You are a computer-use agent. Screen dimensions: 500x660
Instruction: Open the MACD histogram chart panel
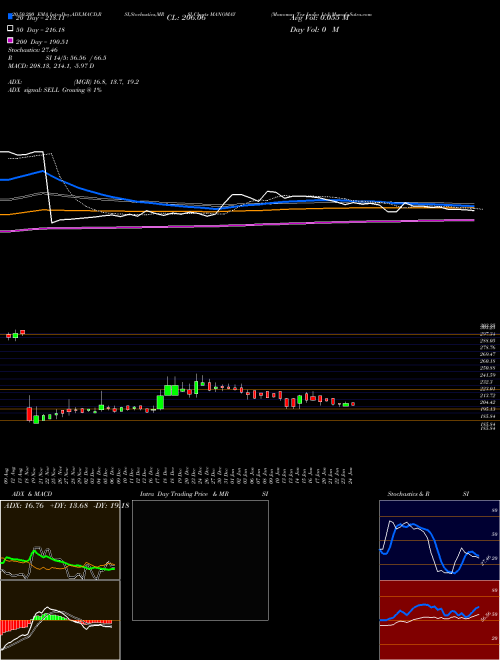pos(60,620)
